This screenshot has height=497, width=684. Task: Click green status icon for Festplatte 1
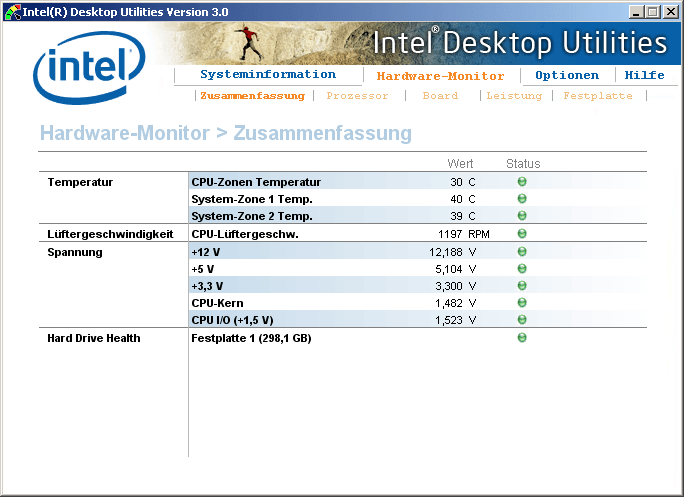tap(522, 337)
